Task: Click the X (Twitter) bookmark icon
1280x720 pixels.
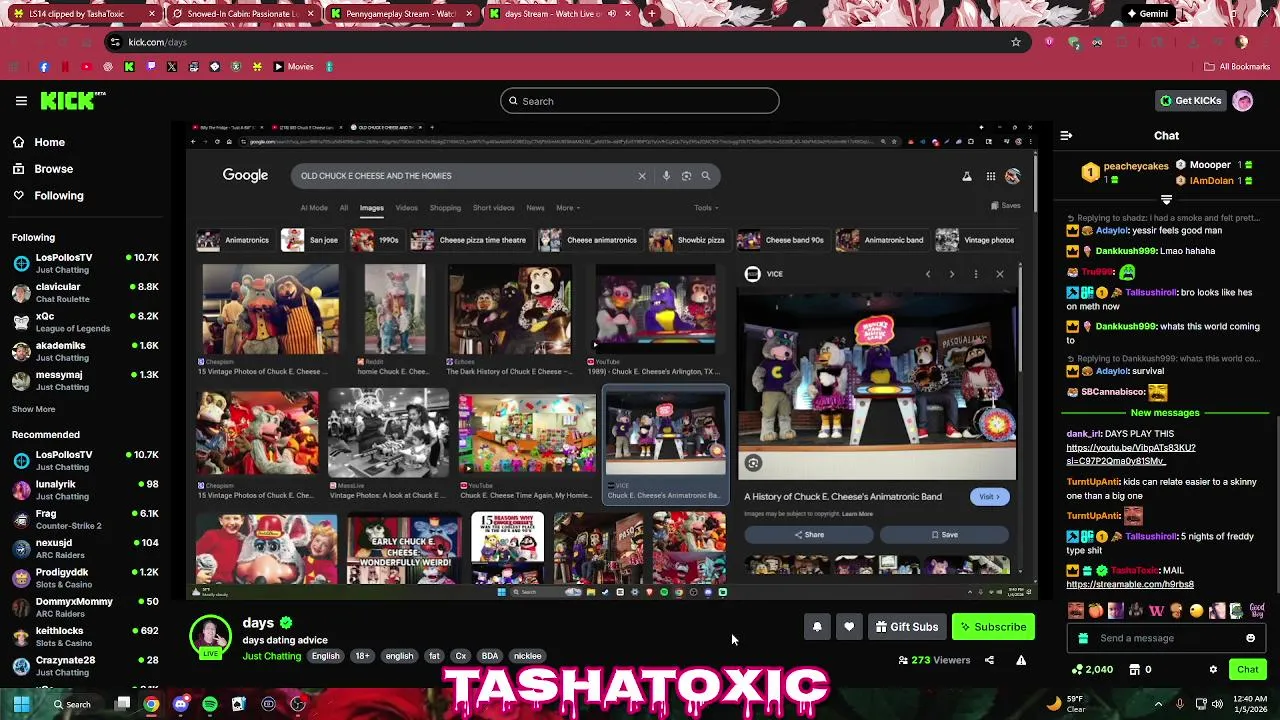Action: (x=172, y=67)
